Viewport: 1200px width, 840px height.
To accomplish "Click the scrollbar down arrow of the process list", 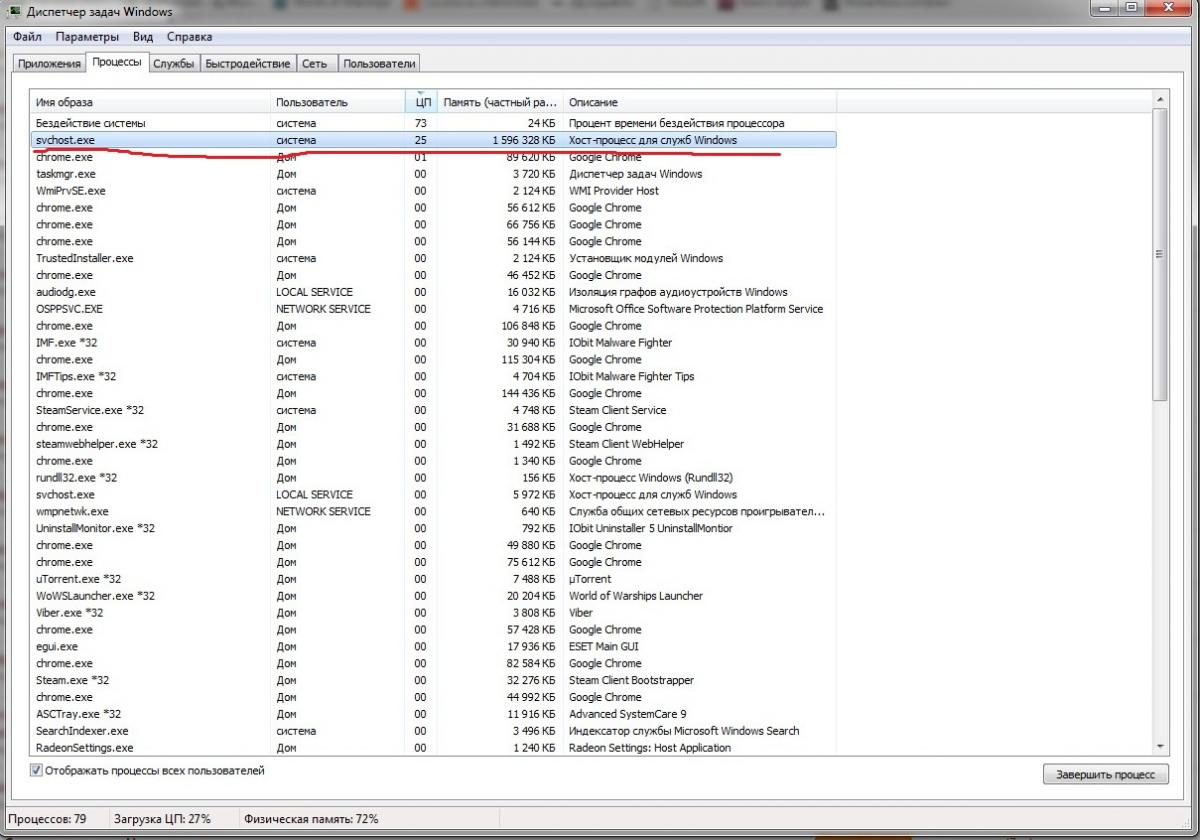I will (x=1160, y=747).
